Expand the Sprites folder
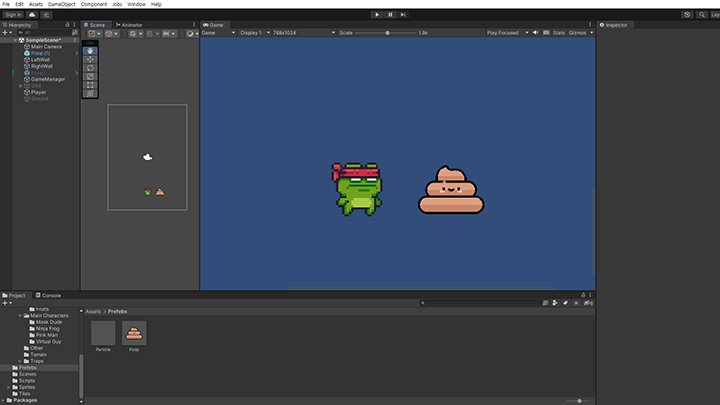The image size is (720, 405). [9, 388]
